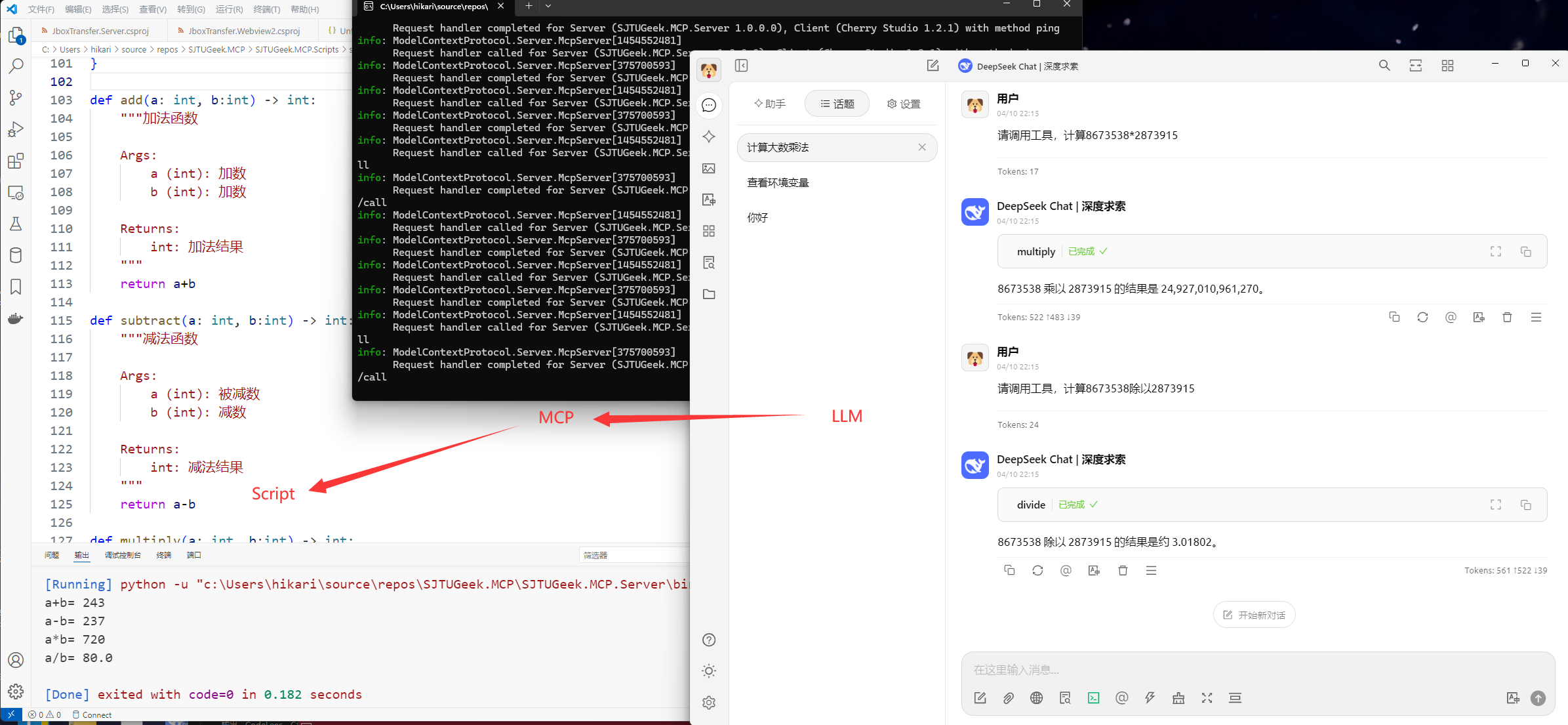
Task: Click the @ mention model icon in input bar
Action: 1122,698
